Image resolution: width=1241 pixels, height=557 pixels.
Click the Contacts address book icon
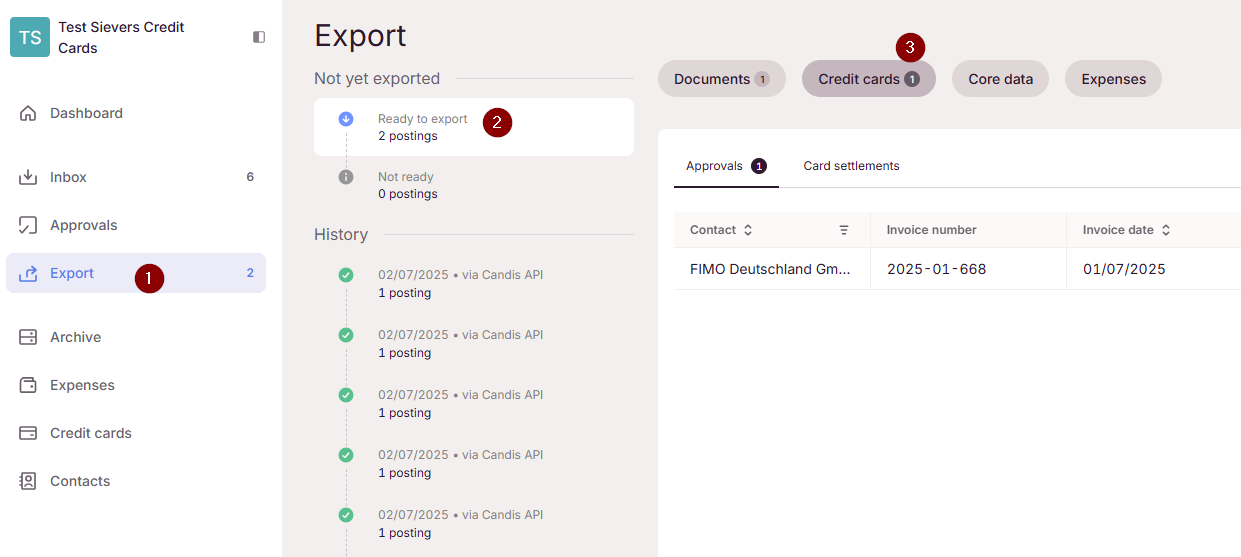point(28,481)
